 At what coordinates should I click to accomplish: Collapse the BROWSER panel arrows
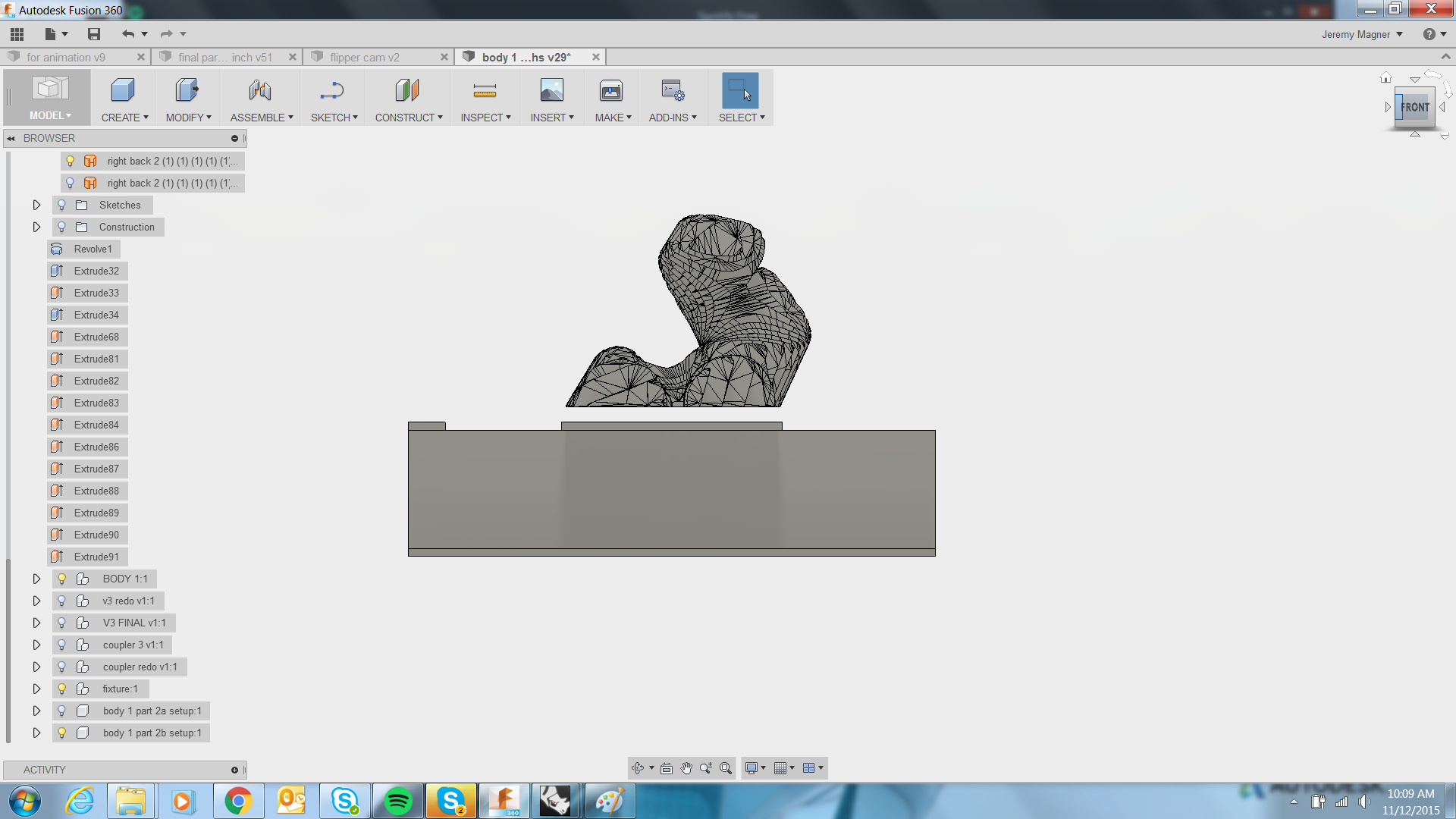click(11, 138)
